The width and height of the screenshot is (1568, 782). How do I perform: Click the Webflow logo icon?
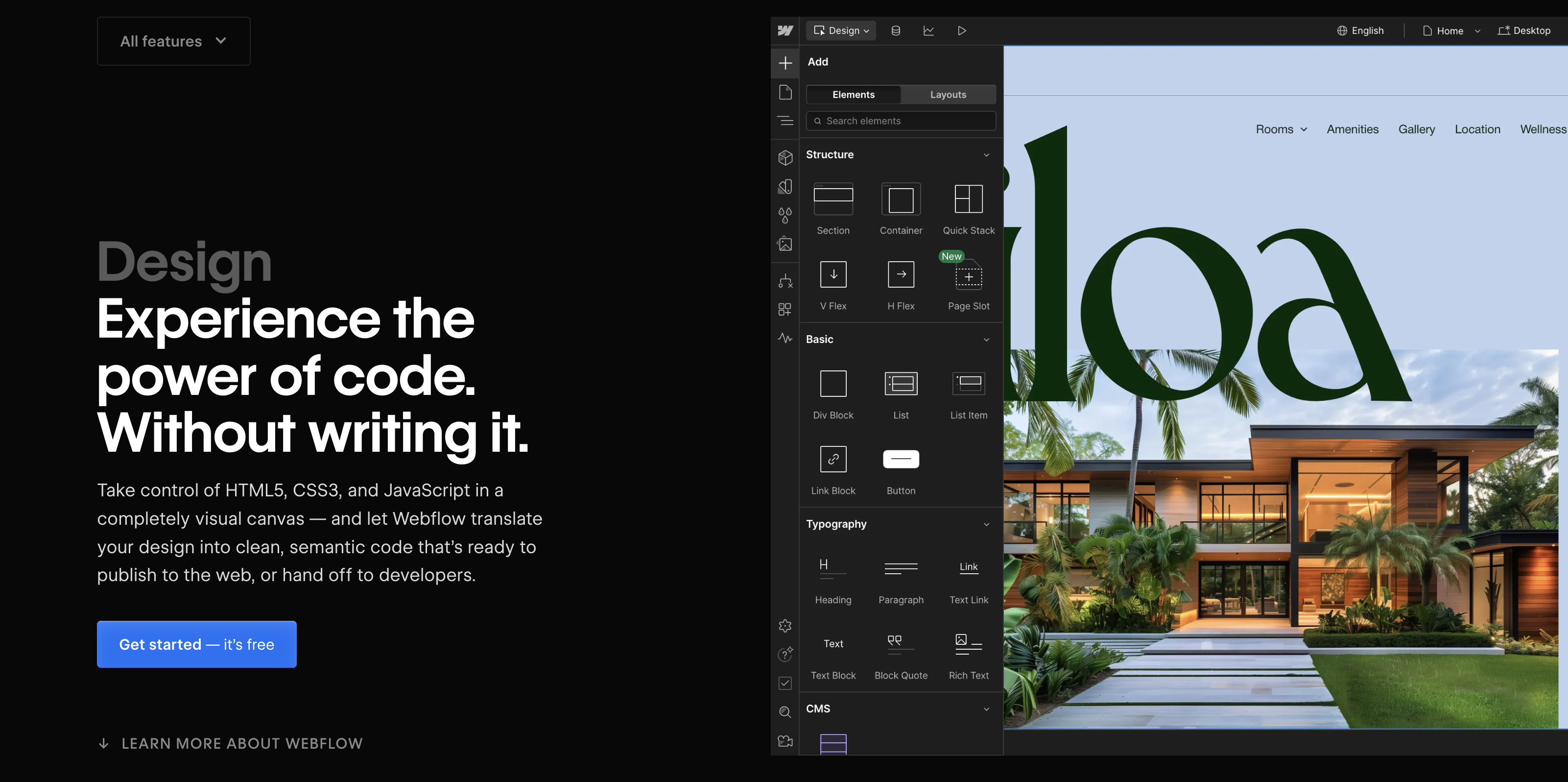click(x=785, y=30)
